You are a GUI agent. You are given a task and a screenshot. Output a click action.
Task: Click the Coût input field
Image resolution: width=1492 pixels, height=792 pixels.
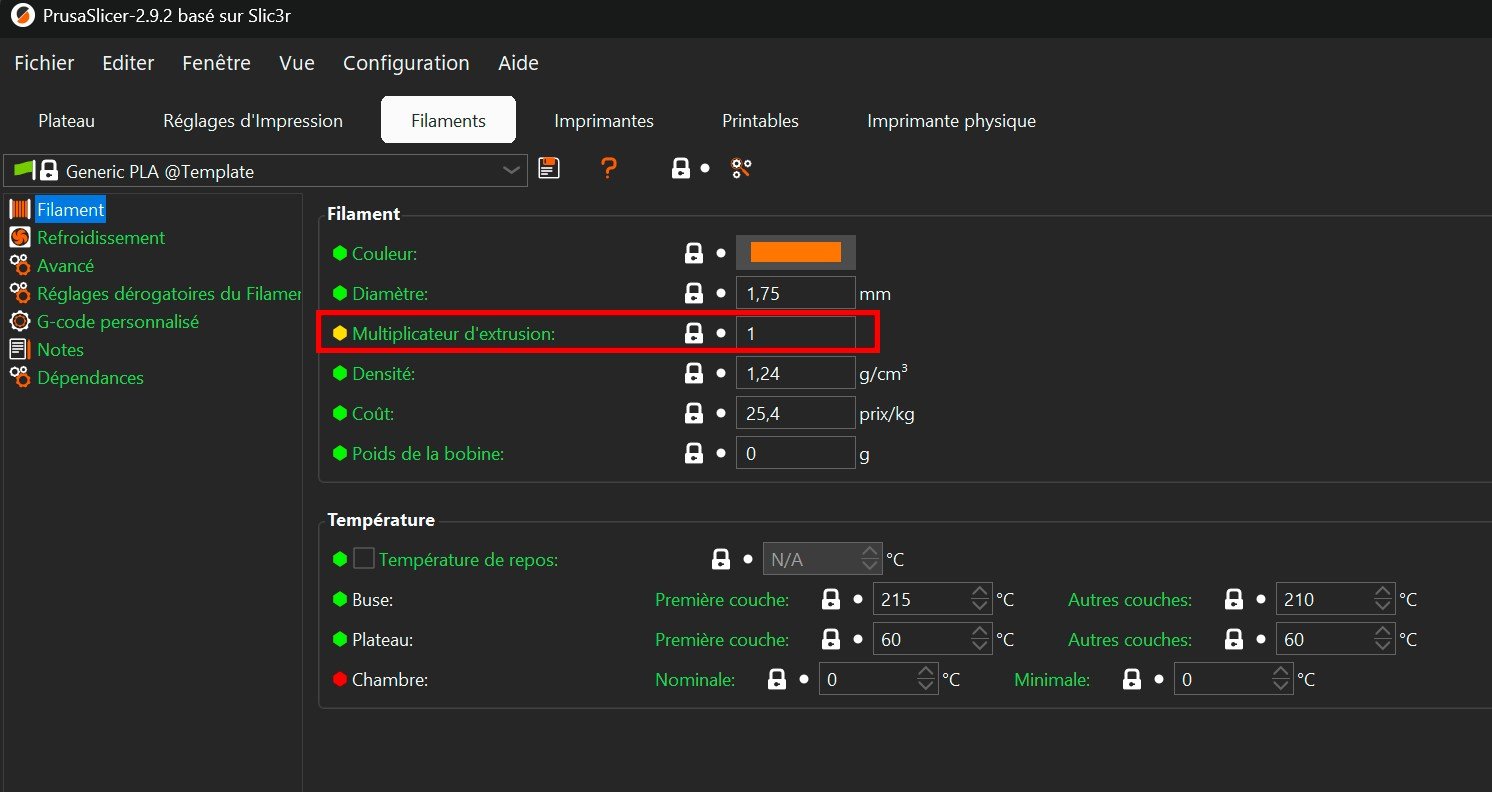[x=796, y=413]
